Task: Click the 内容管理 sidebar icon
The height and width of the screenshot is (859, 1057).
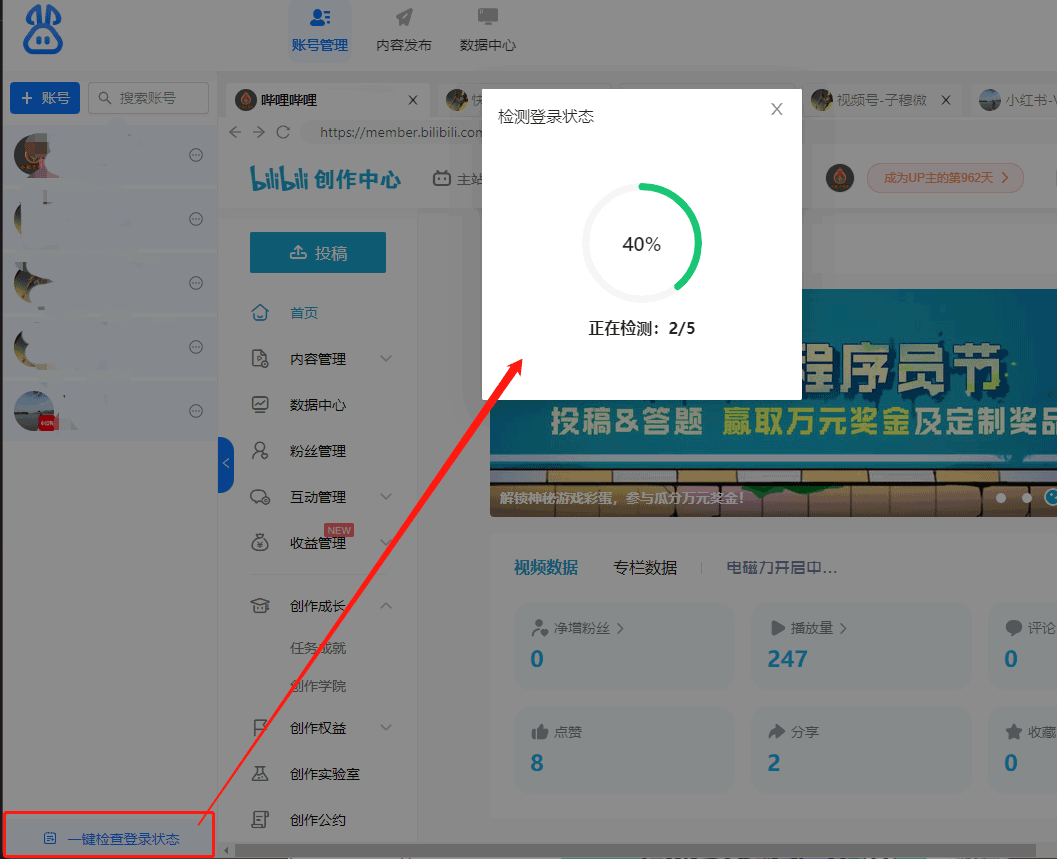Action: (260, 359)
